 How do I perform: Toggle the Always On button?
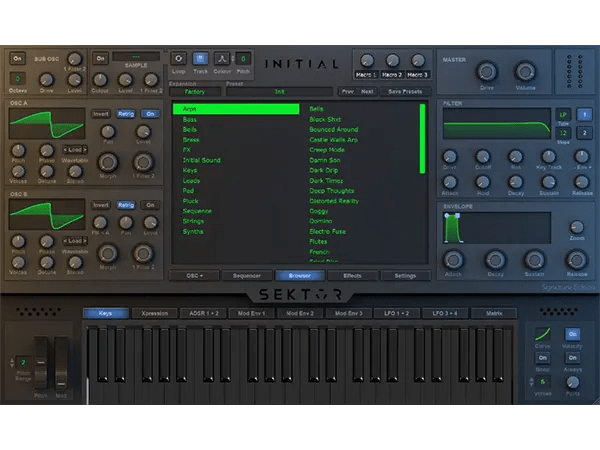coord(572,358)
